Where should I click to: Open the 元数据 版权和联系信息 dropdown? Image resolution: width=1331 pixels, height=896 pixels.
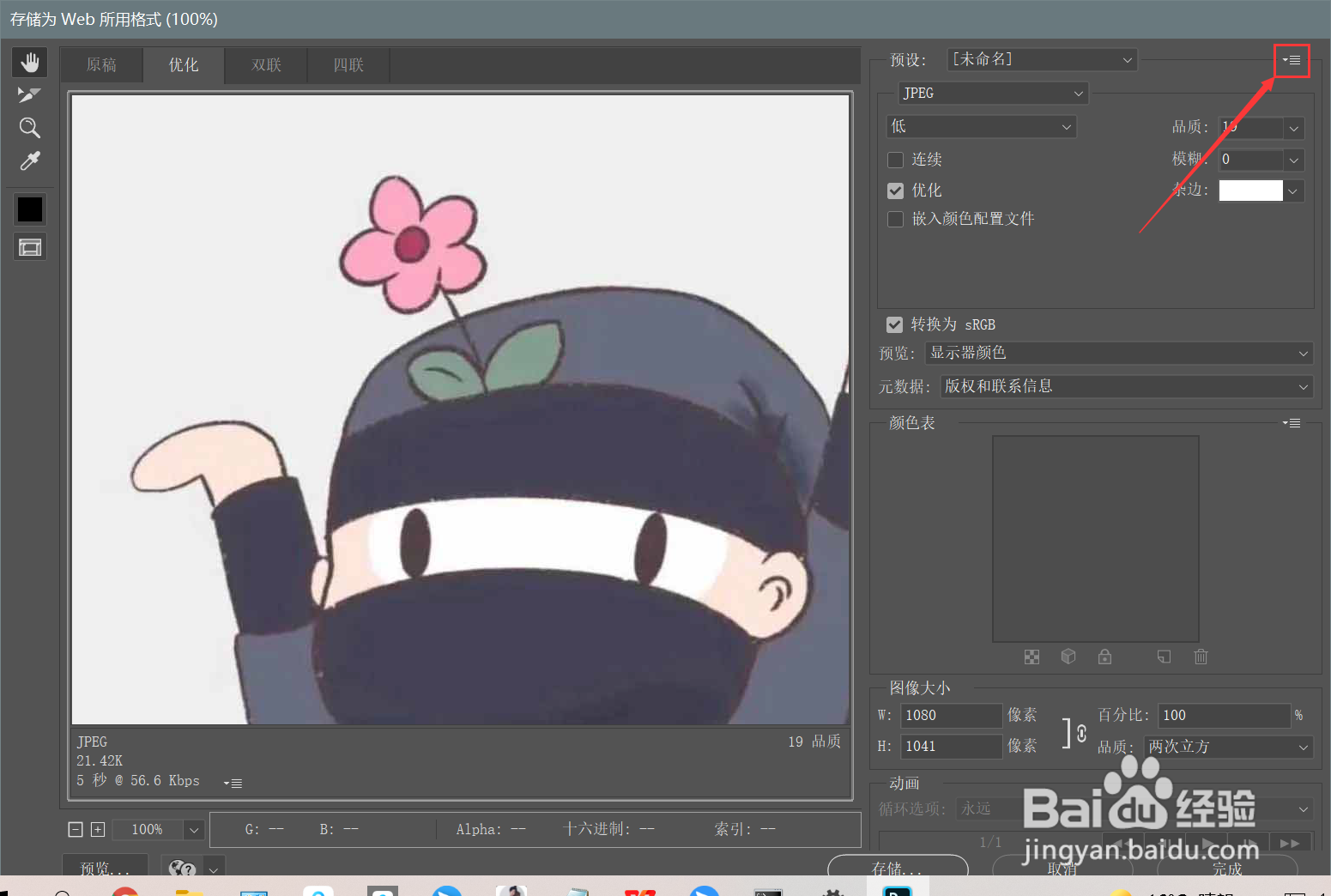tap(1126, 386)
